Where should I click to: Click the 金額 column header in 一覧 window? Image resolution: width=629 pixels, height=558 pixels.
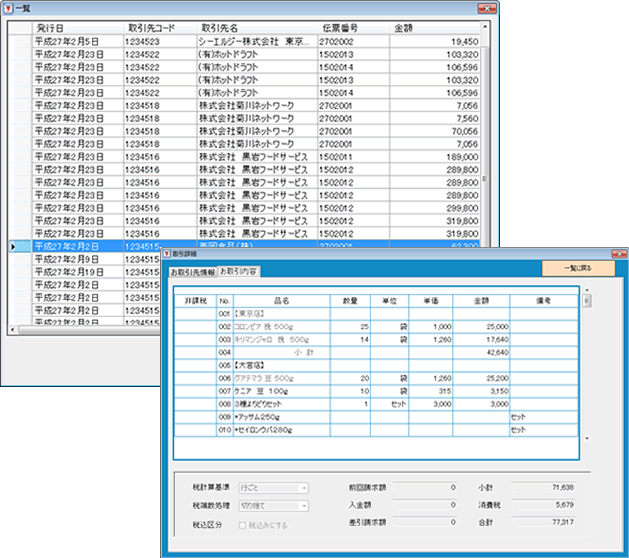click(435, 28)
